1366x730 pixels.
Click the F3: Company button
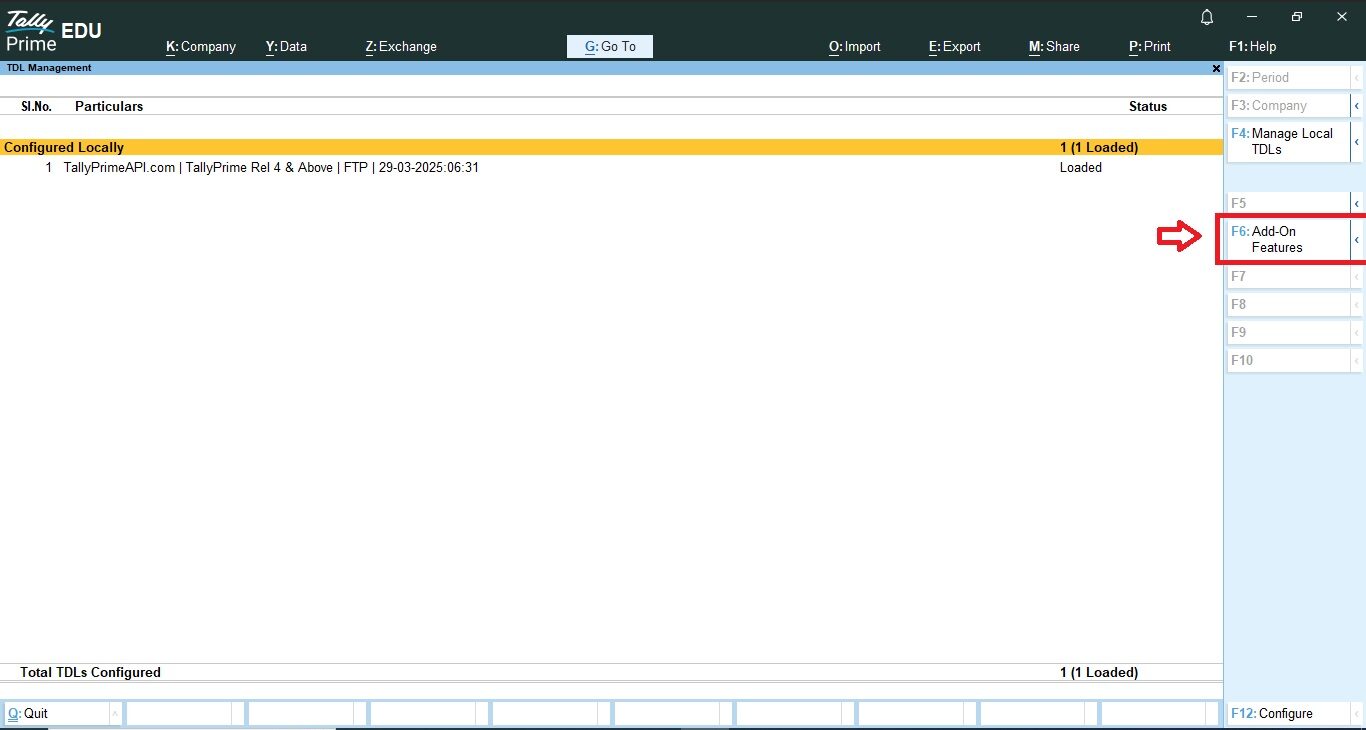(x=1289, y=105)
